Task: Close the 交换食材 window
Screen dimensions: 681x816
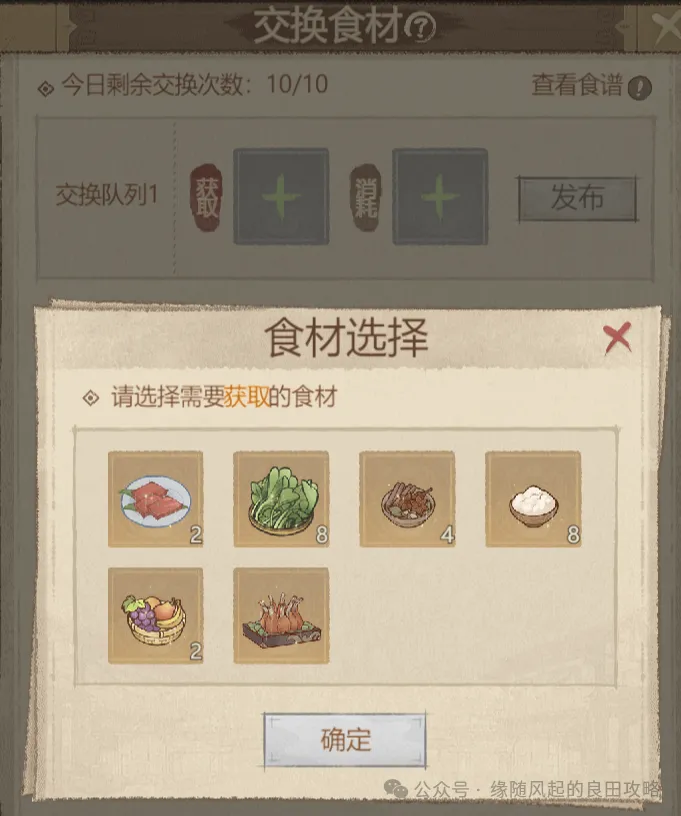Action: (x=666, y=26)
